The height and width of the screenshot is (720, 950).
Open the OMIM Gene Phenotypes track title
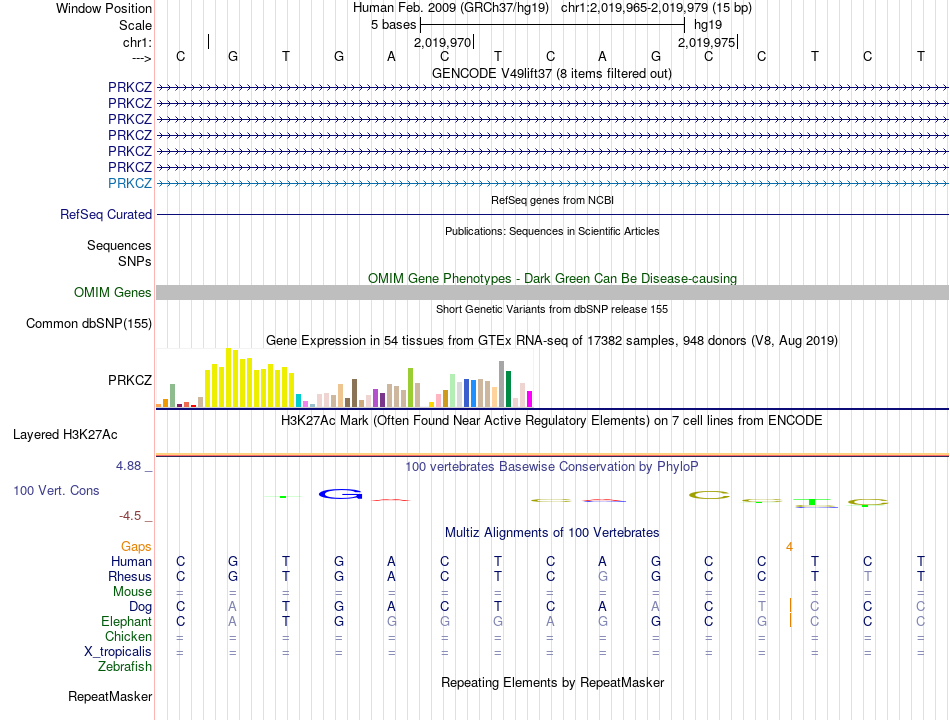552,278
